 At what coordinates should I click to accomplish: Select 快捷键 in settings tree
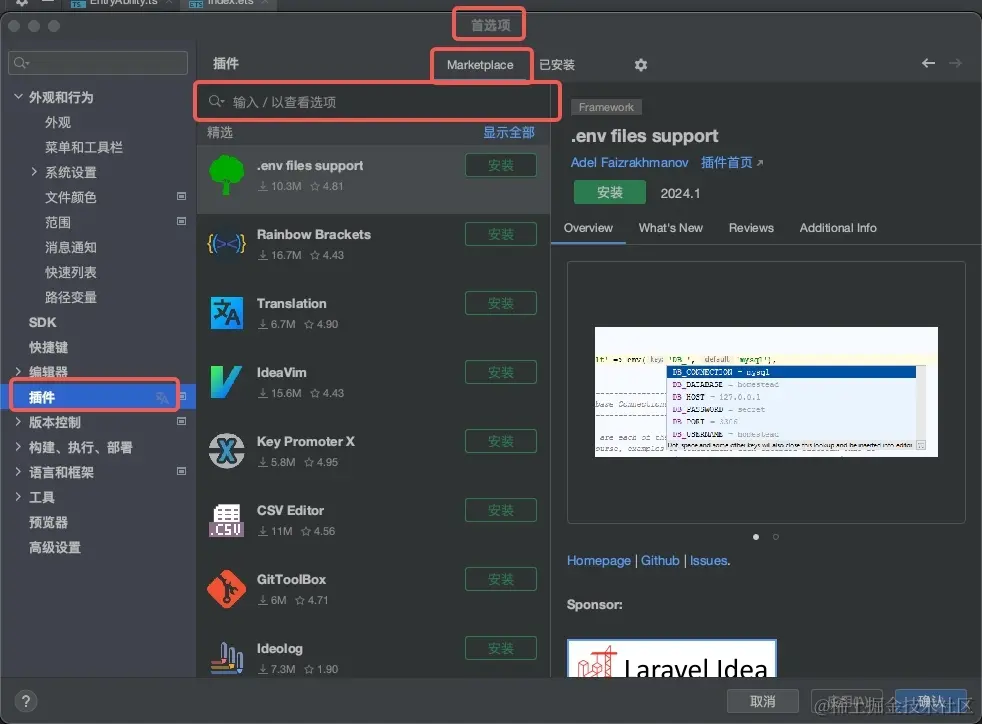click(x=48, y=347)
